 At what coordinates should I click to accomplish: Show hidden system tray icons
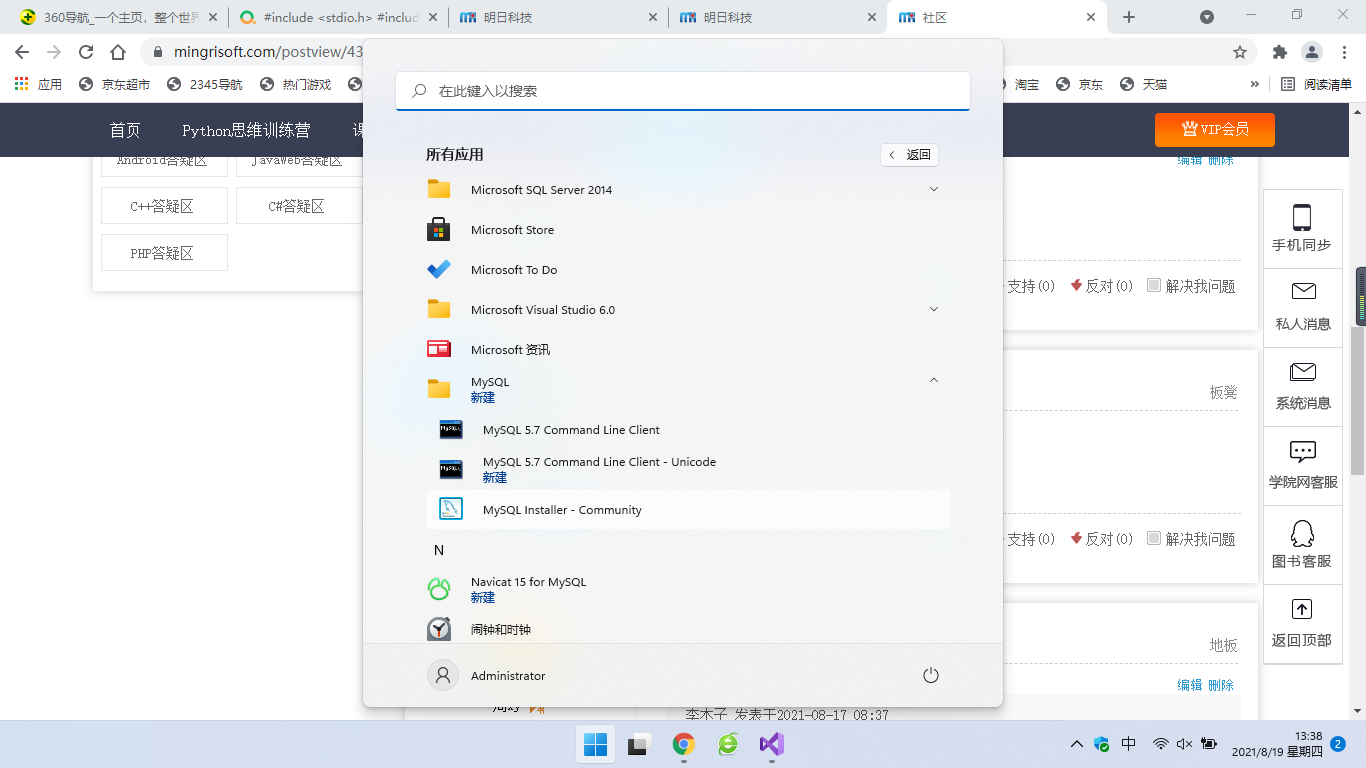tap(1077, 744)
